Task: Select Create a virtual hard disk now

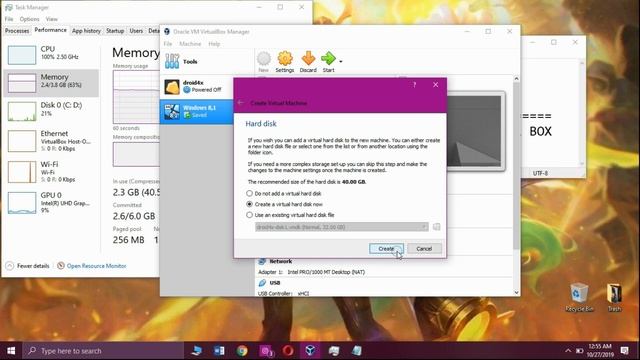Action: tap(284, 204)
